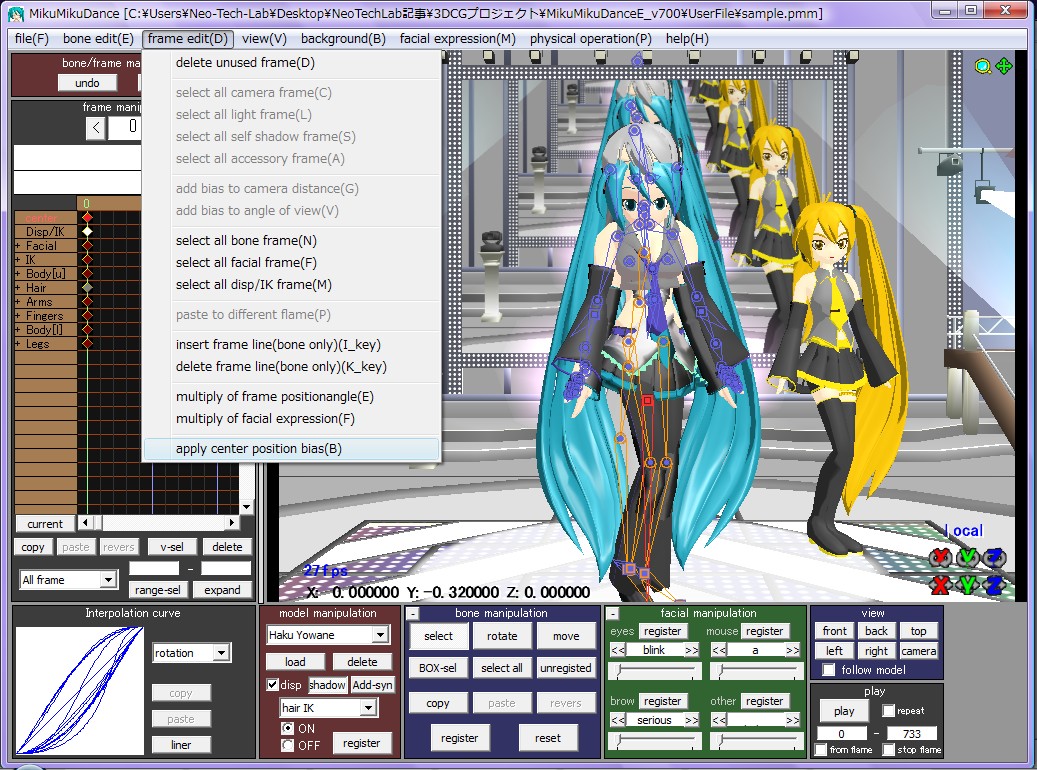The image size is (1037, 770).
Task: Expand the Fingers track group
Action: pos(18,316)
